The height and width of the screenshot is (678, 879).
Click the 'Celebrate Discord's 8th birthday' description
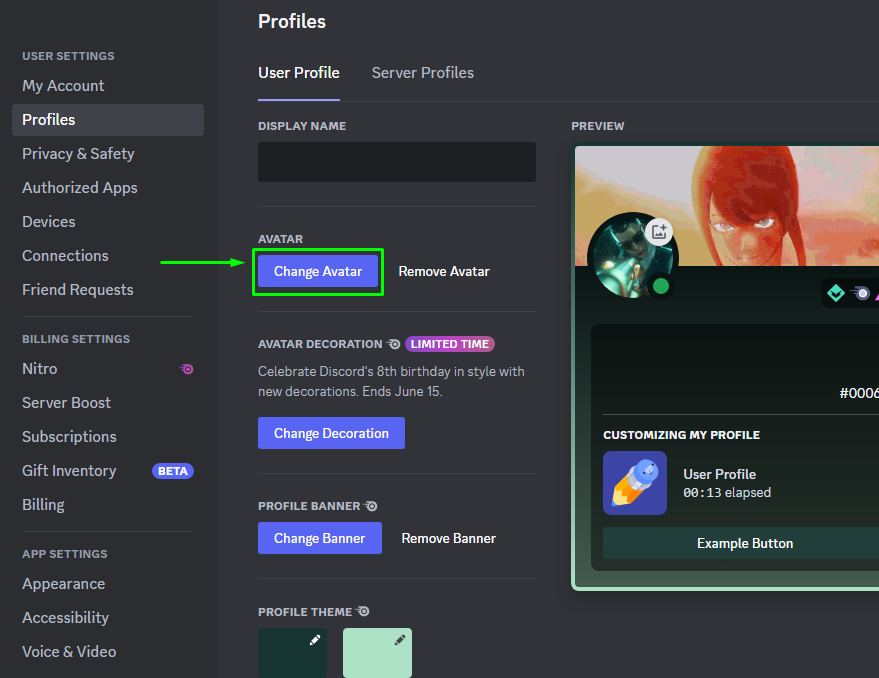tap(391, 381)
